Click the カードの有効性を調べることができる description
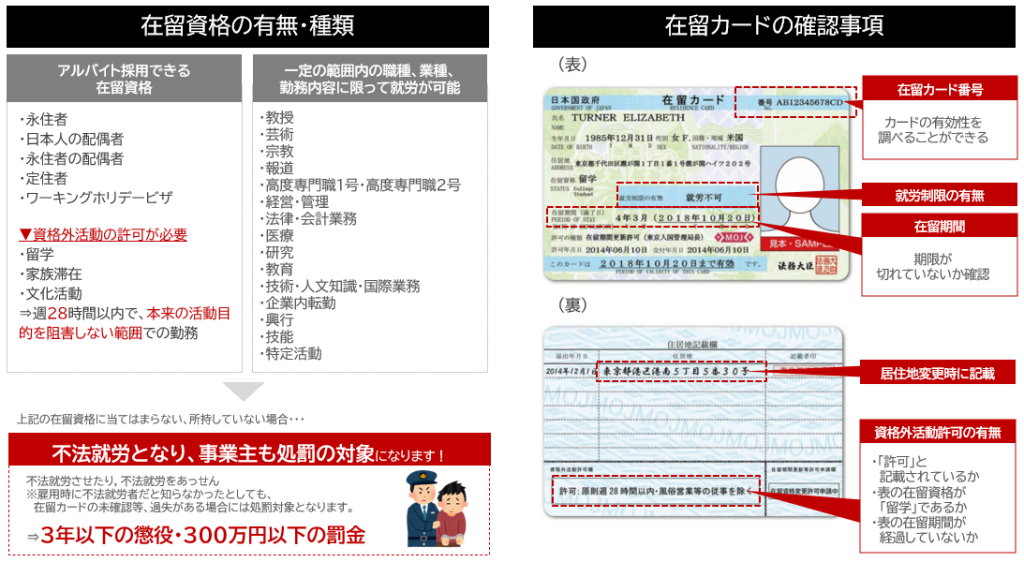Screen dimensions: 1024x562 (x=933, y=130)
